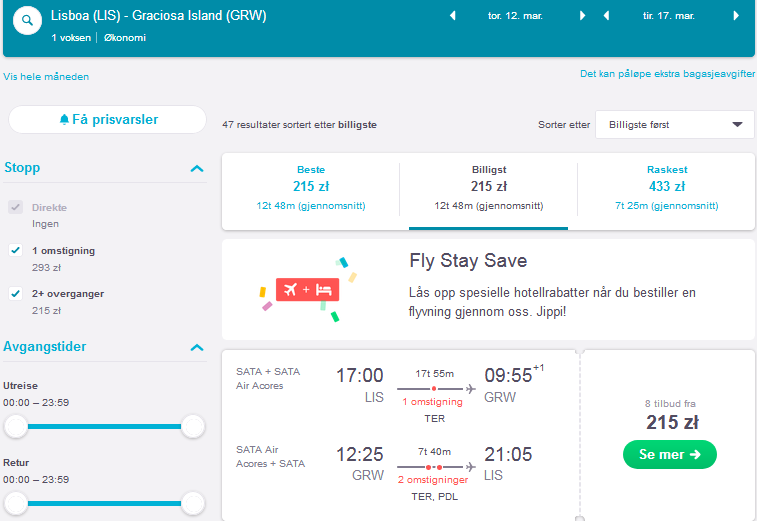The image size is (757, 521).
Task: Open the extra baggage fees link
Action: [x=667, y=73]
